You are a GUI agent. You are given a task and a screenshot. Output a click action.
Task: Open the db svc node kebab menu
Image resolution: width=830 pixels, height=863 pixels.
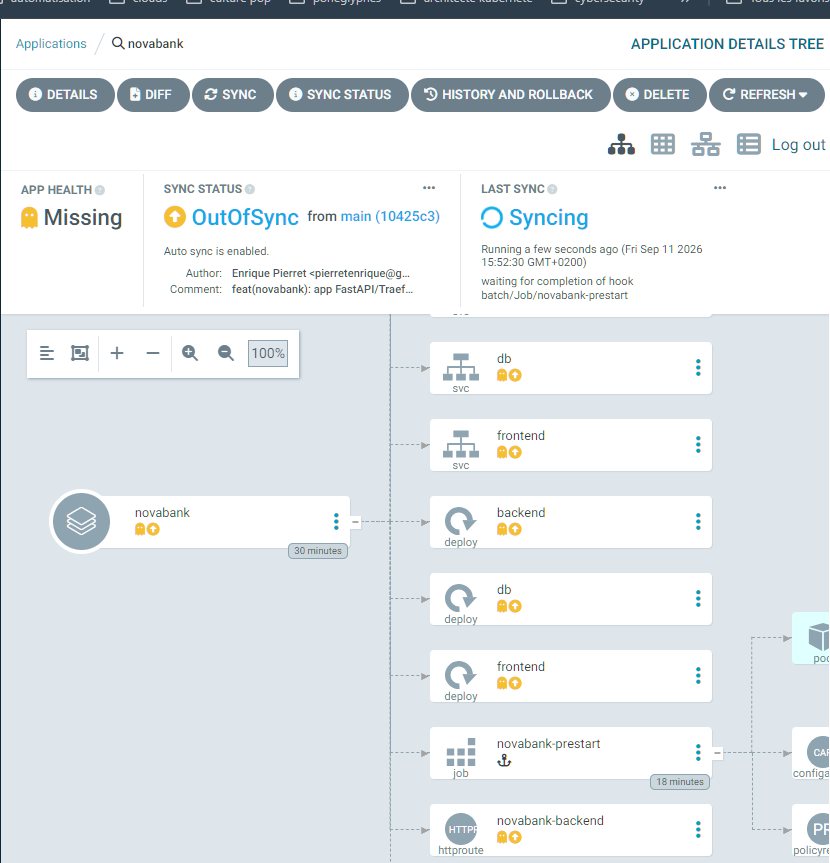[x=698, y=367]
